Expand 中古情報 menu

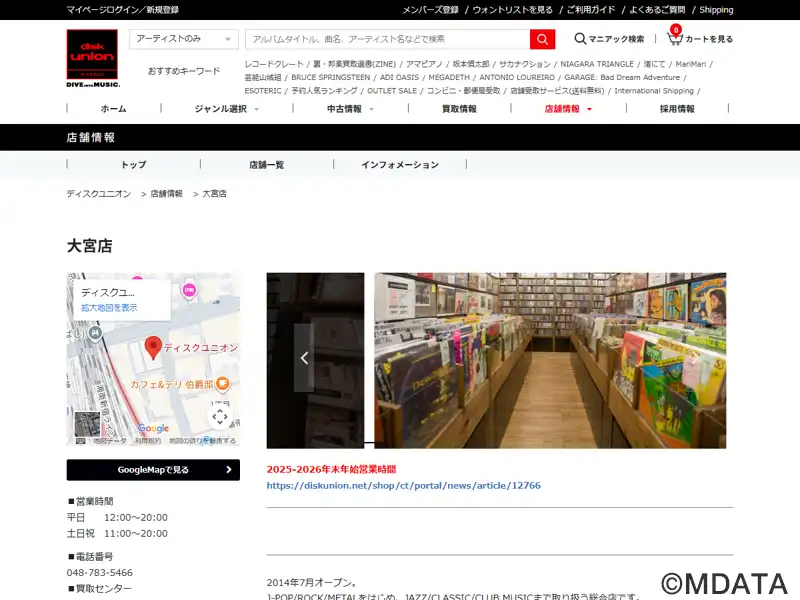(x=351, y=109)
